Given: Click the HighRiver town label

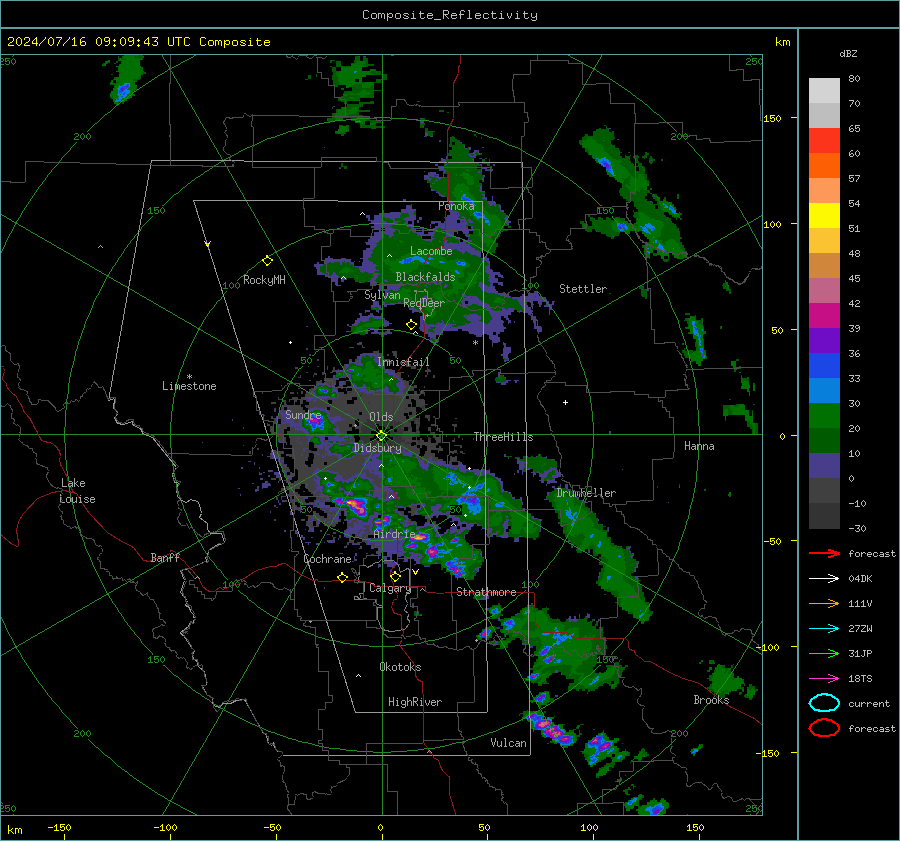Looking at the screenshot, I should click(415, 702).
